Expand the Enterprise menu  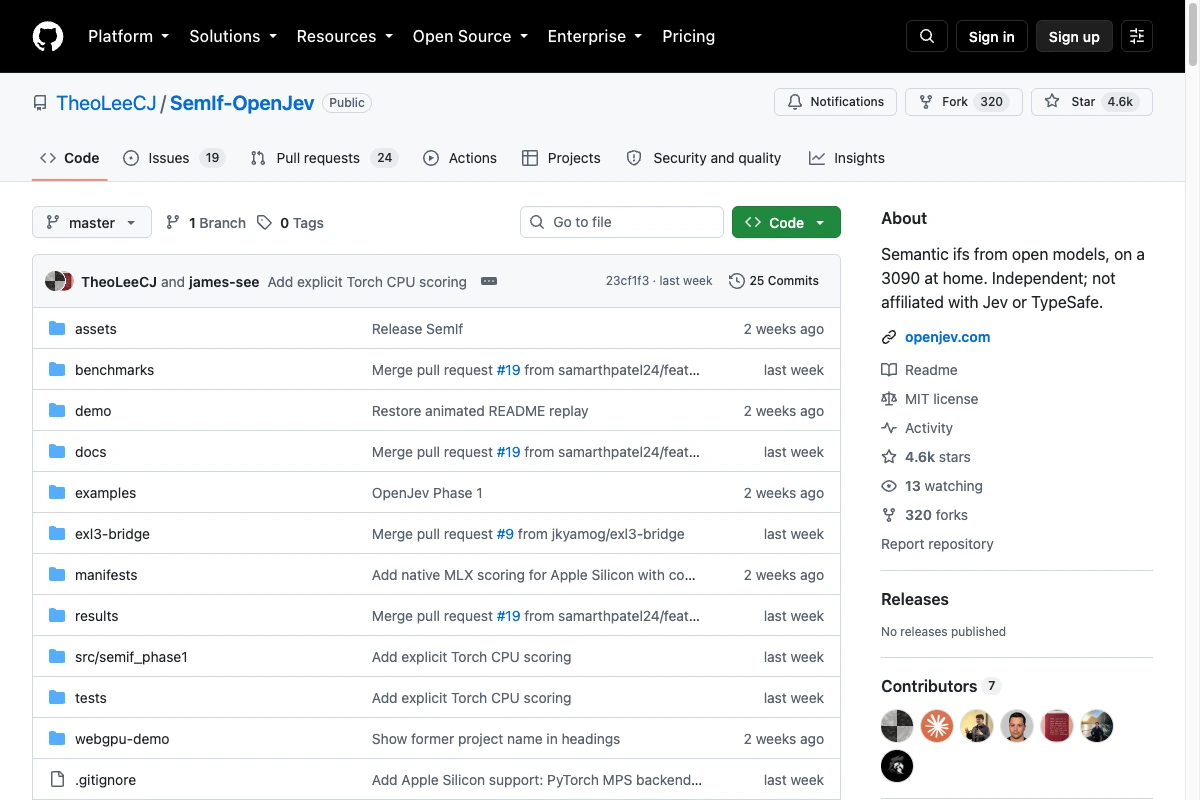(595, 36)
